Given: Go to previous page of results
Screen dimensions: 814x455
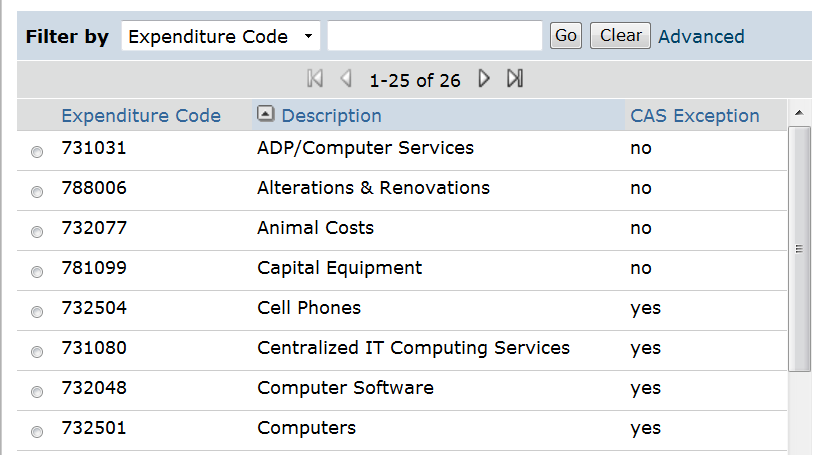Looking at the screenshot, I should 346,79.
